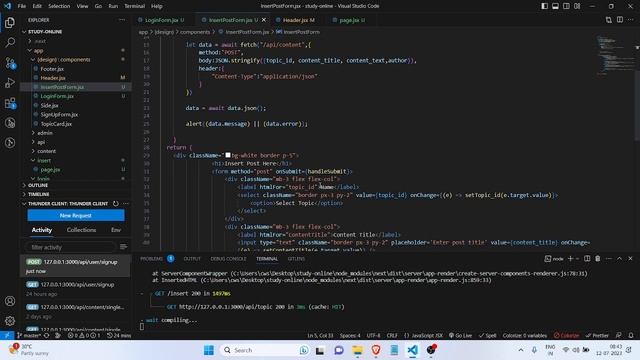Open the File menu
640x360 pixels.
22,6
